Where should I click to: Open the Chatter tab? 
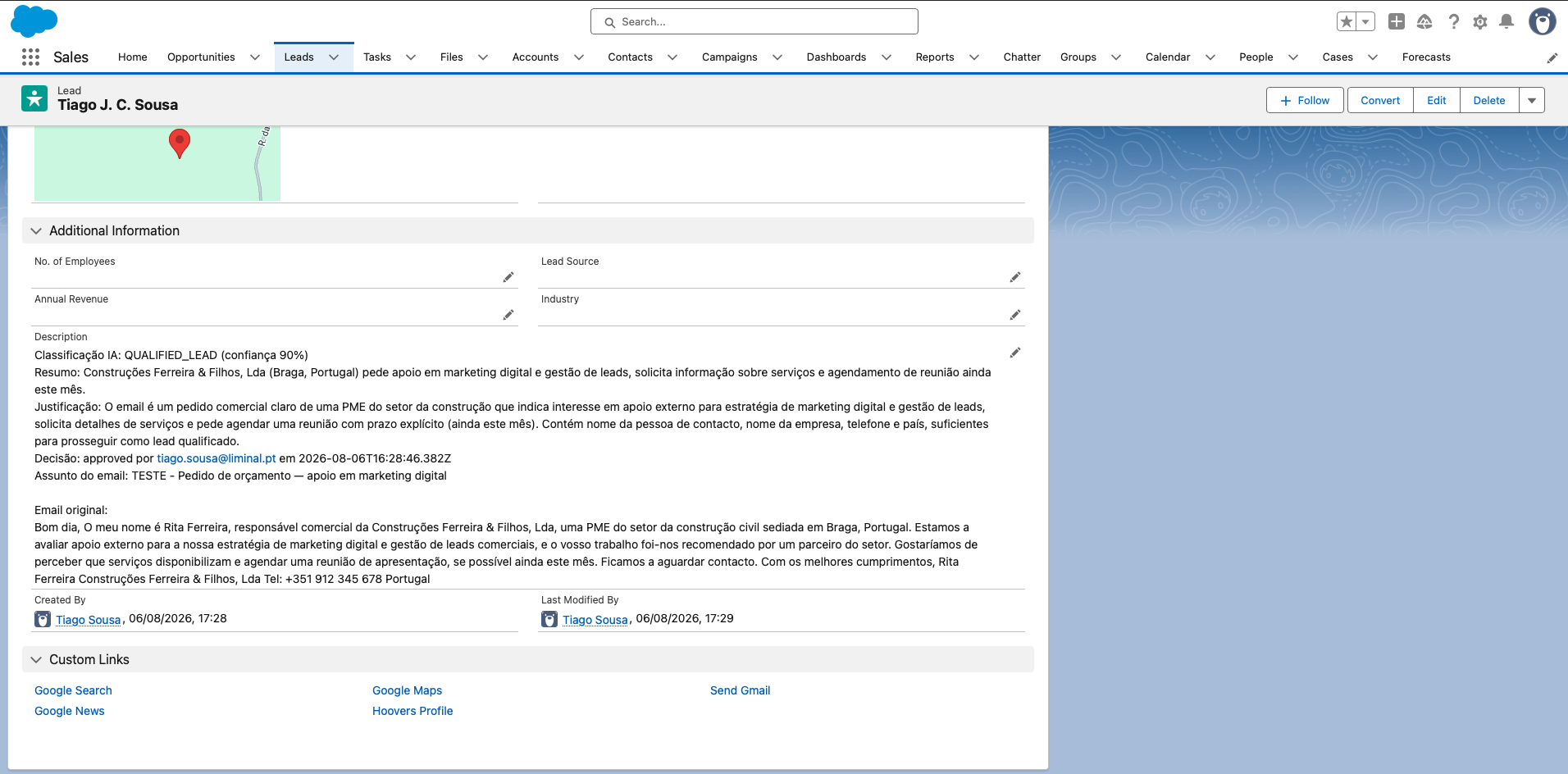tap(1022, 57)
